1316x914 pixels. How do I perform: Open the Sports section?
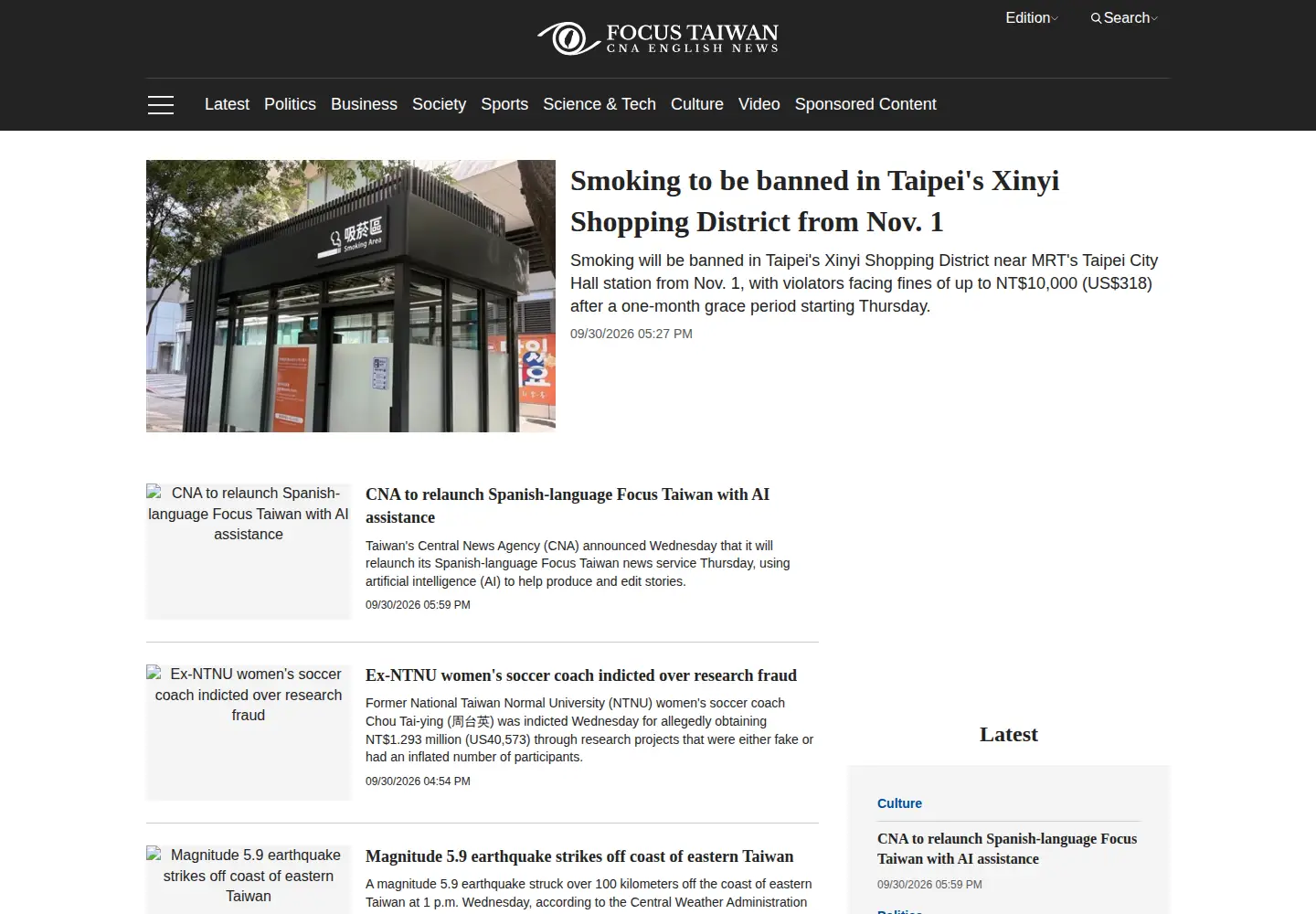[x=504, y=104]
